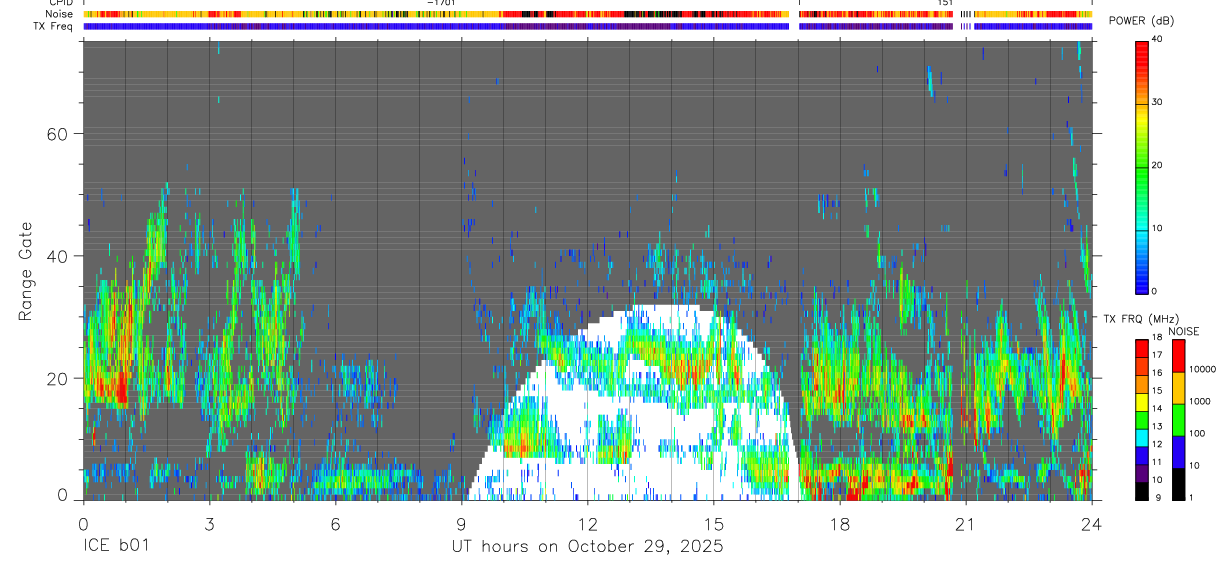Click the 30 label on power scale

(1157, 102)
